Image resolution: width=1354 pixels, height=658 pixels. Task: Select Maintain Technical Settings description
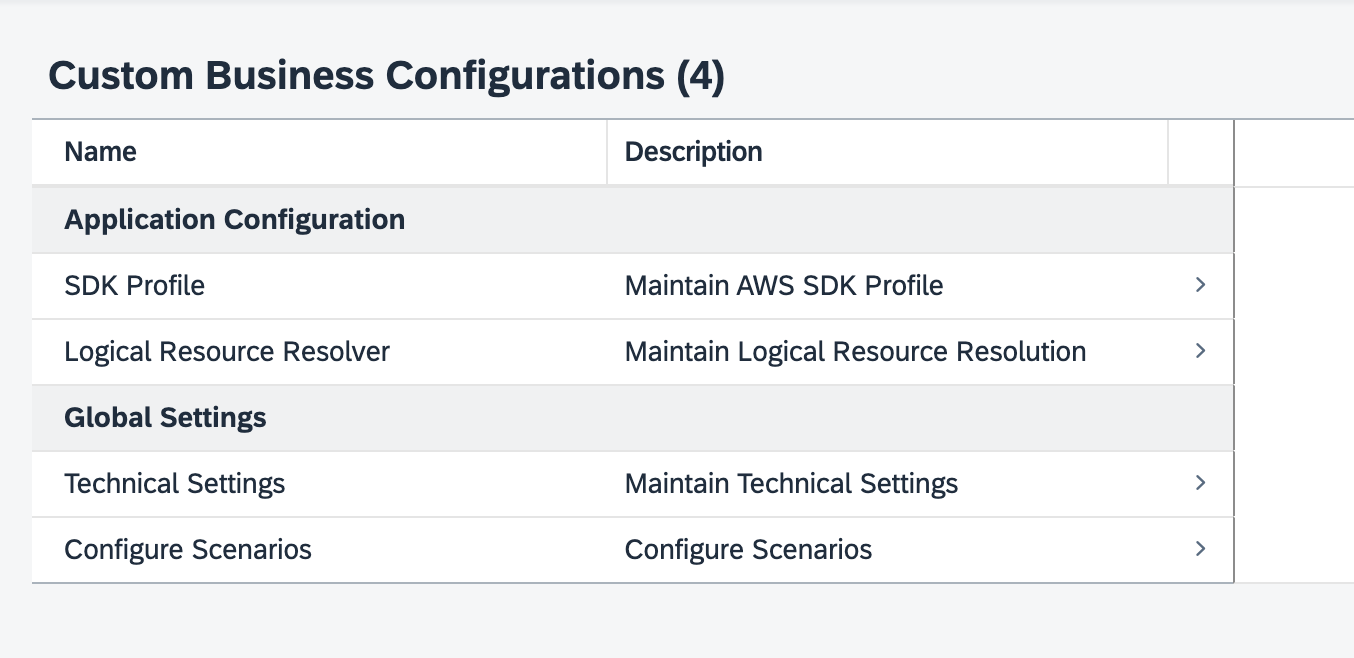(x=791, y=483)
